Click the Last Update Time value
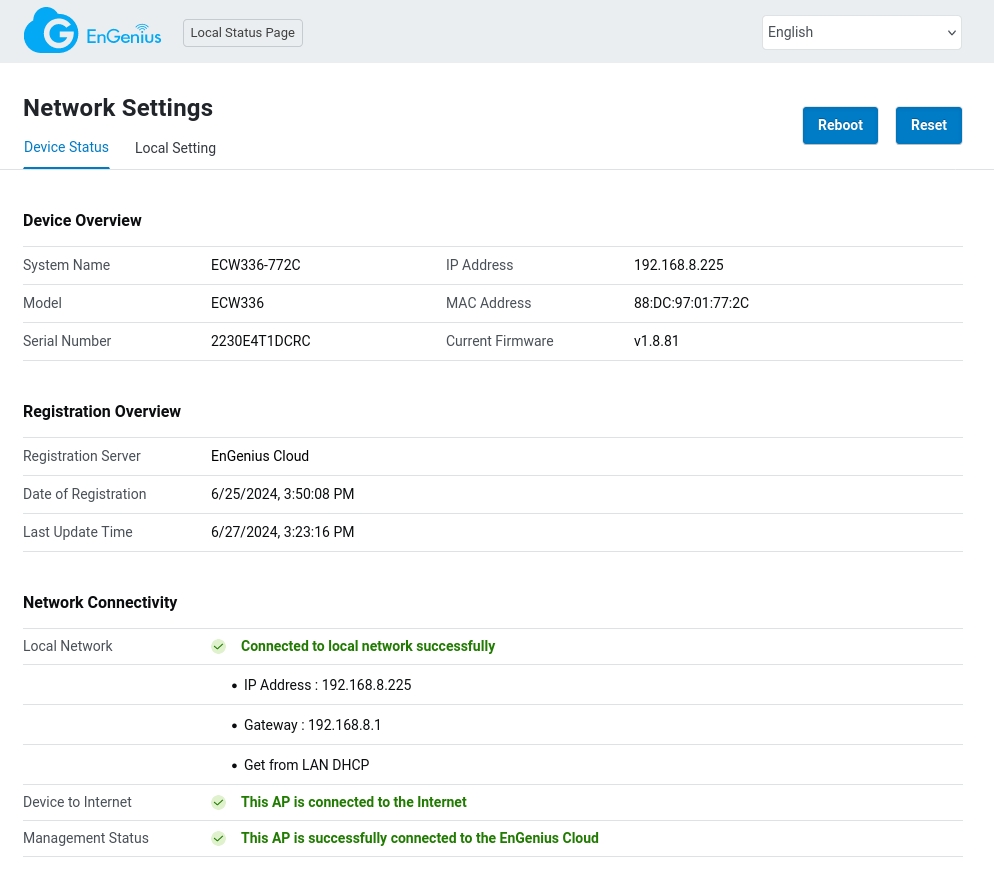 click(282, 533)
